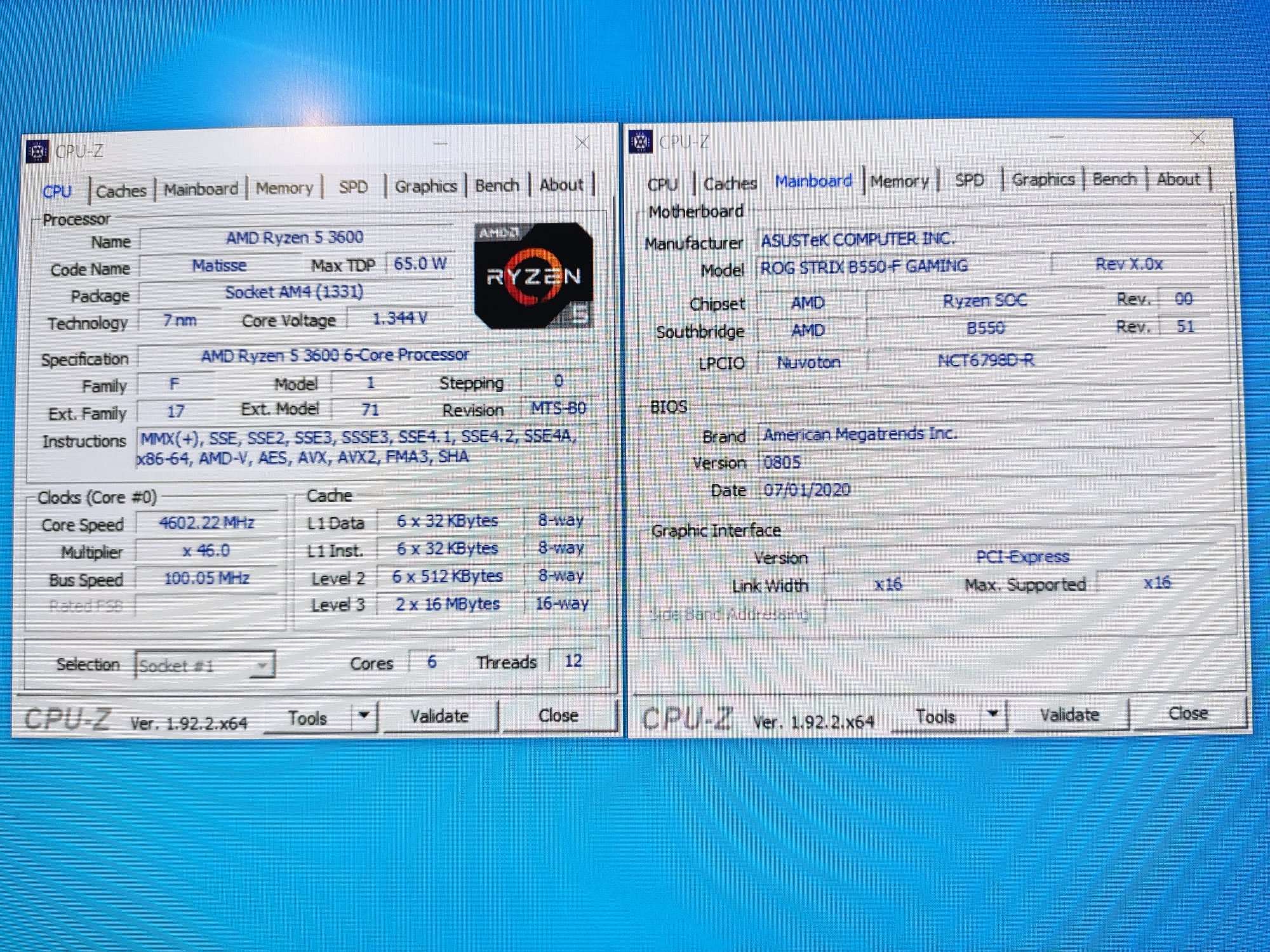This screenshot has width=1270, height=952.
Task: Open the Bench tab in left window
Action: point(497,185)
